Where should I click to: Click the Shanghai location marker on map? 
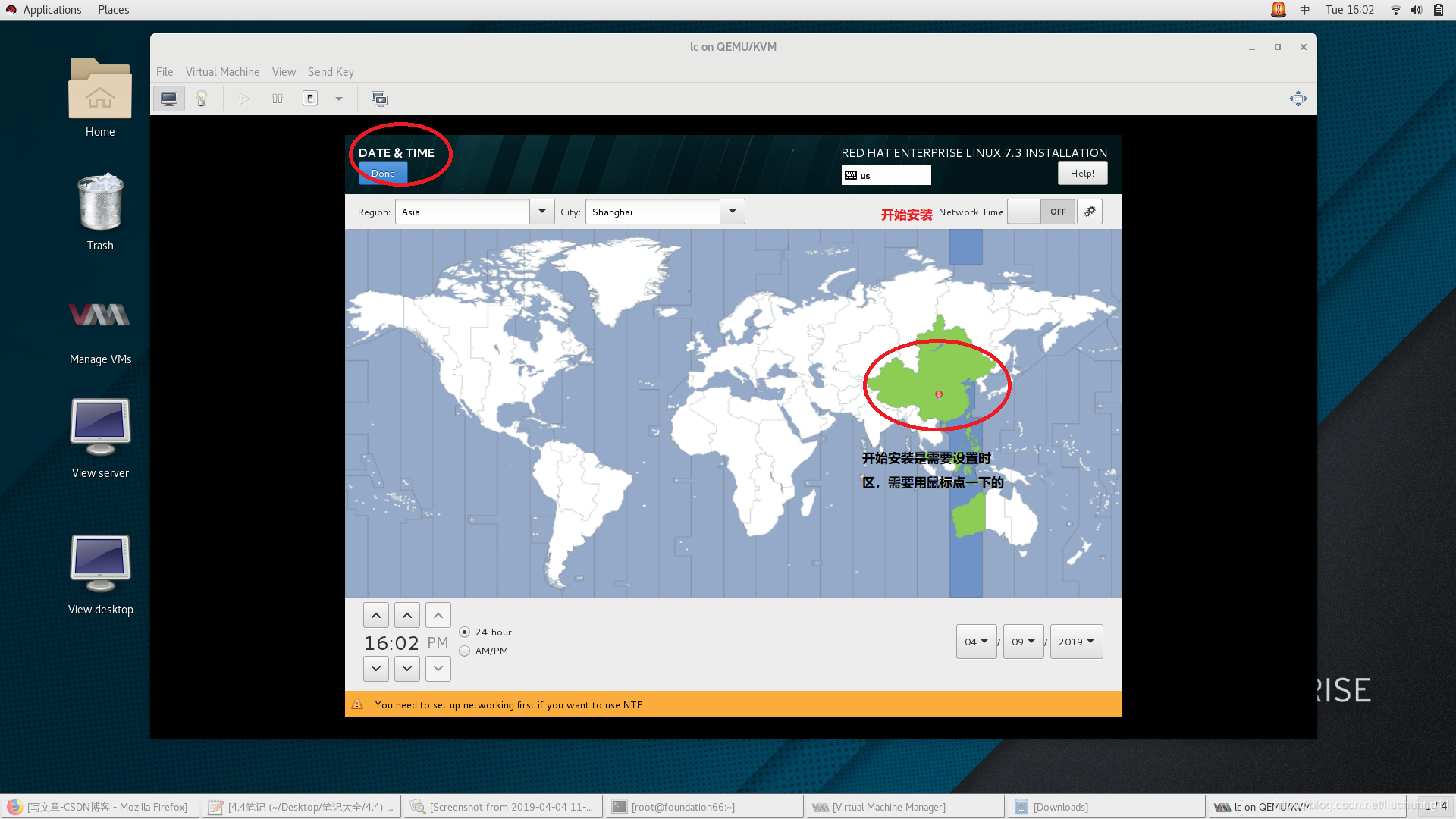coord(939,394)
